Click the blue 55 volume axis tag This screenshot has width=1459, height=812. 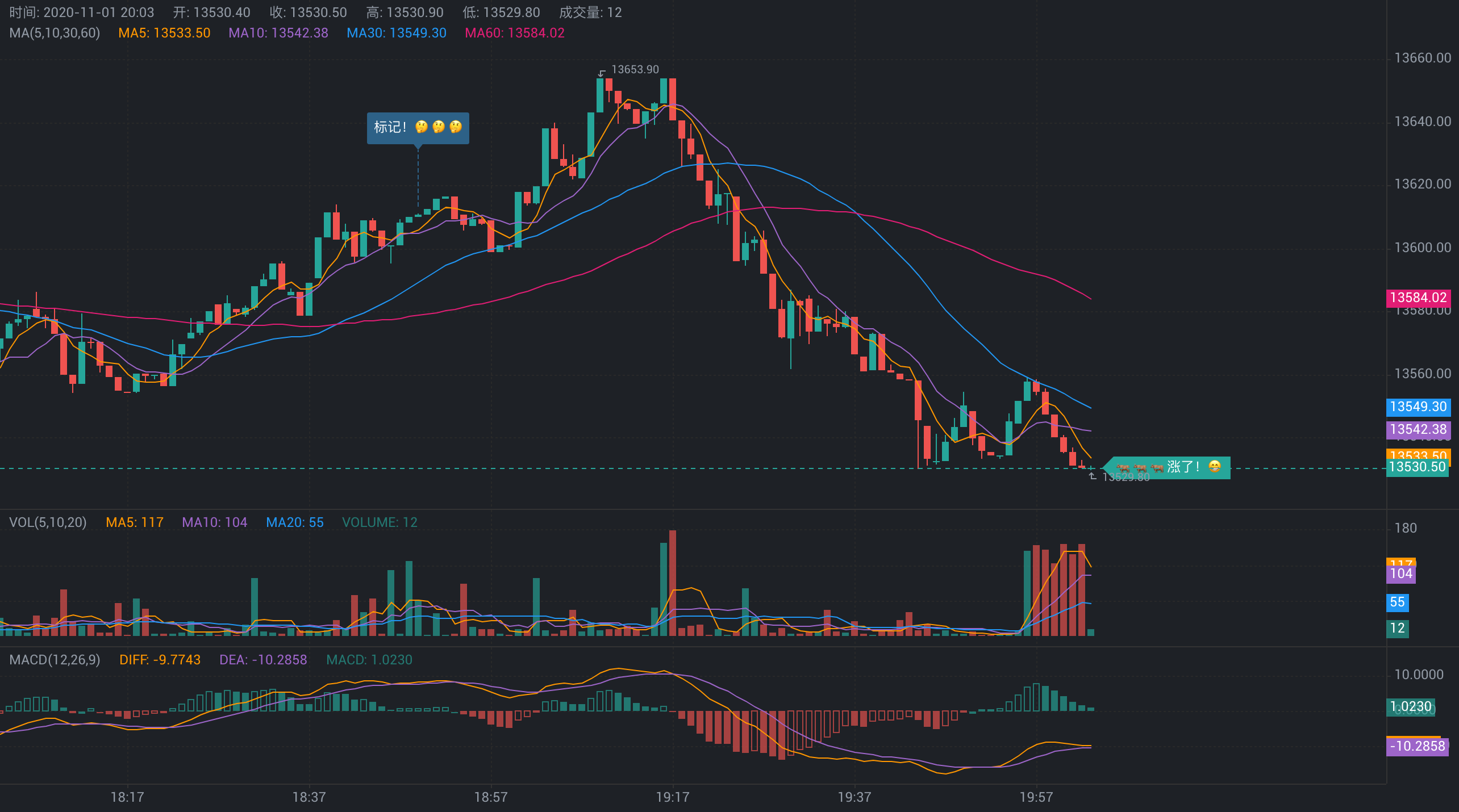pos(1397,602)
